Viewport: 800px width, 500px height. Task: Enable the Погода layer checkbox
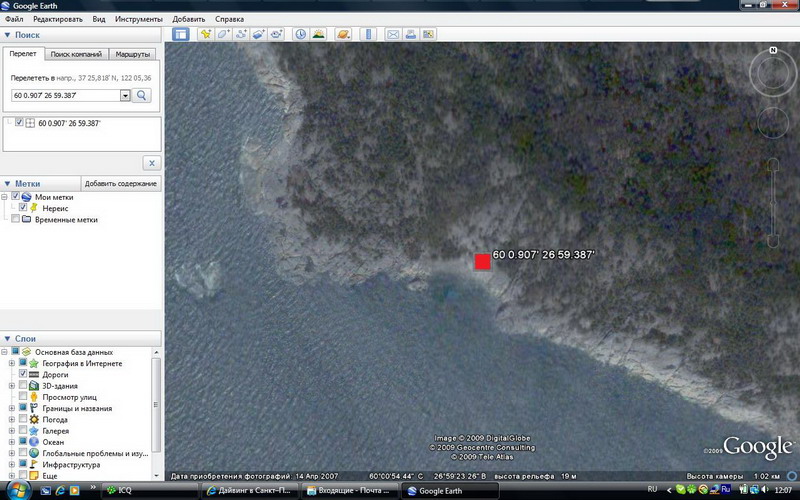click(x=23, y=419)
